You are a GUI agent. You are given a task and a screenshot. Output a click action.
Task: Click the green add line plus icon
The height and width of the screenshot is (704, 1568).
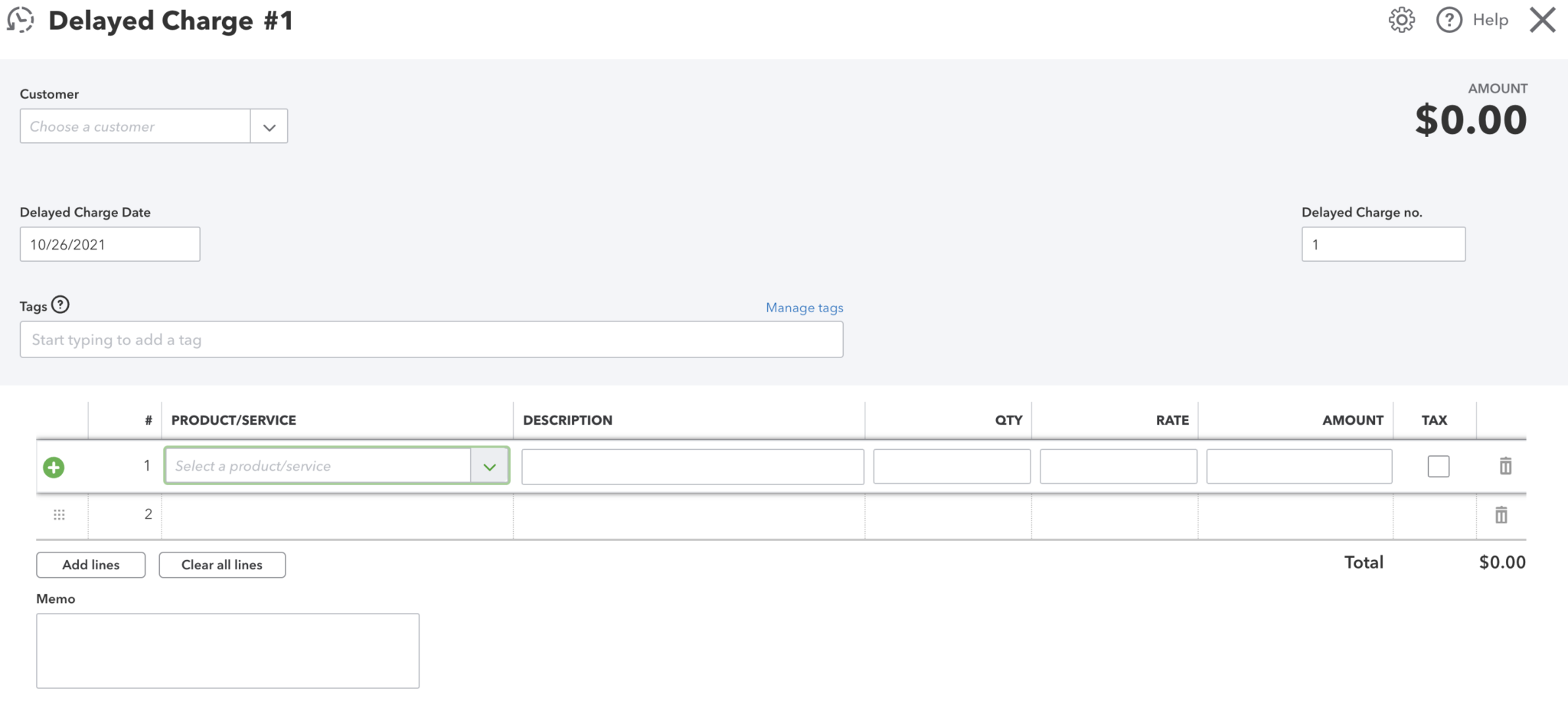click(54, 467)
